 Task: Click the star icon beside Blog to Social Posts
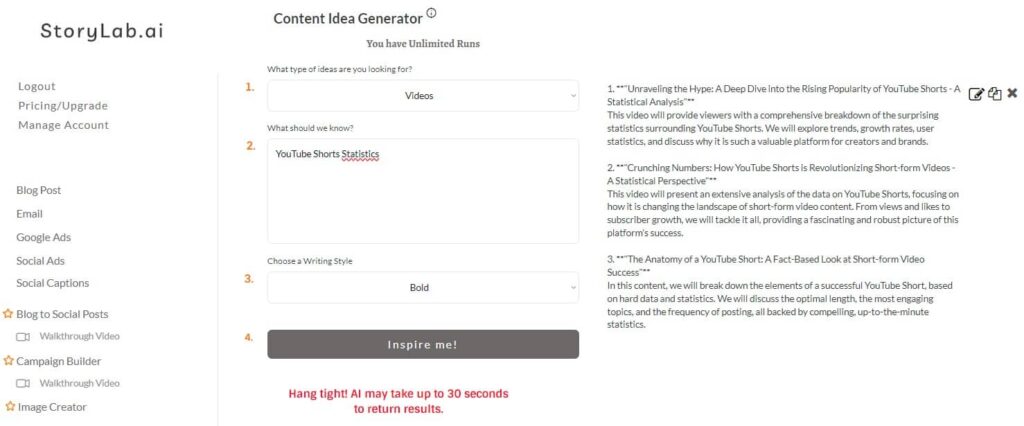point(8,314)
